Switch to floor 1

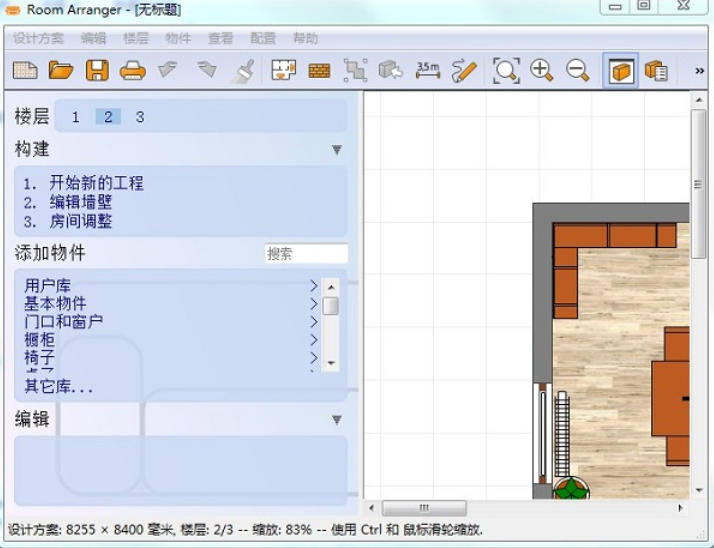[x=76, y=117]
